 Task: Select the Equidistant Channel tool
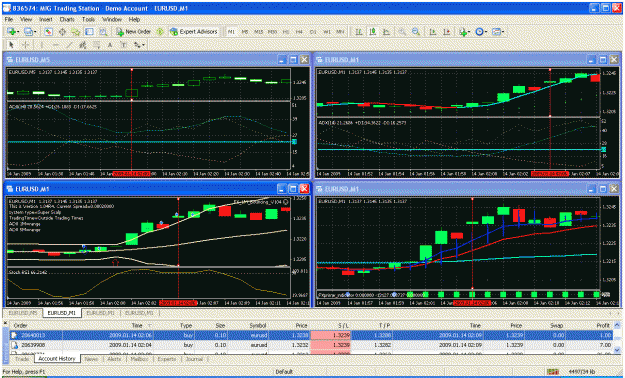tap(83, 45)
